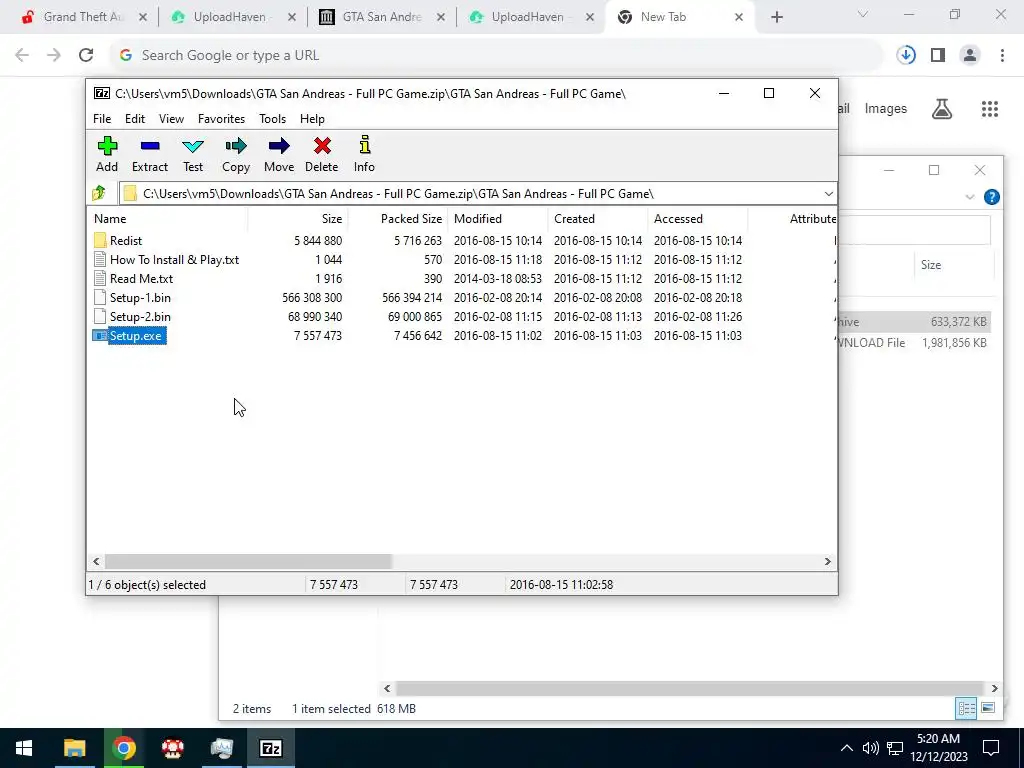Sort by the Accessed column header
Screen dimensions: 1024x768
coord(697,219)
